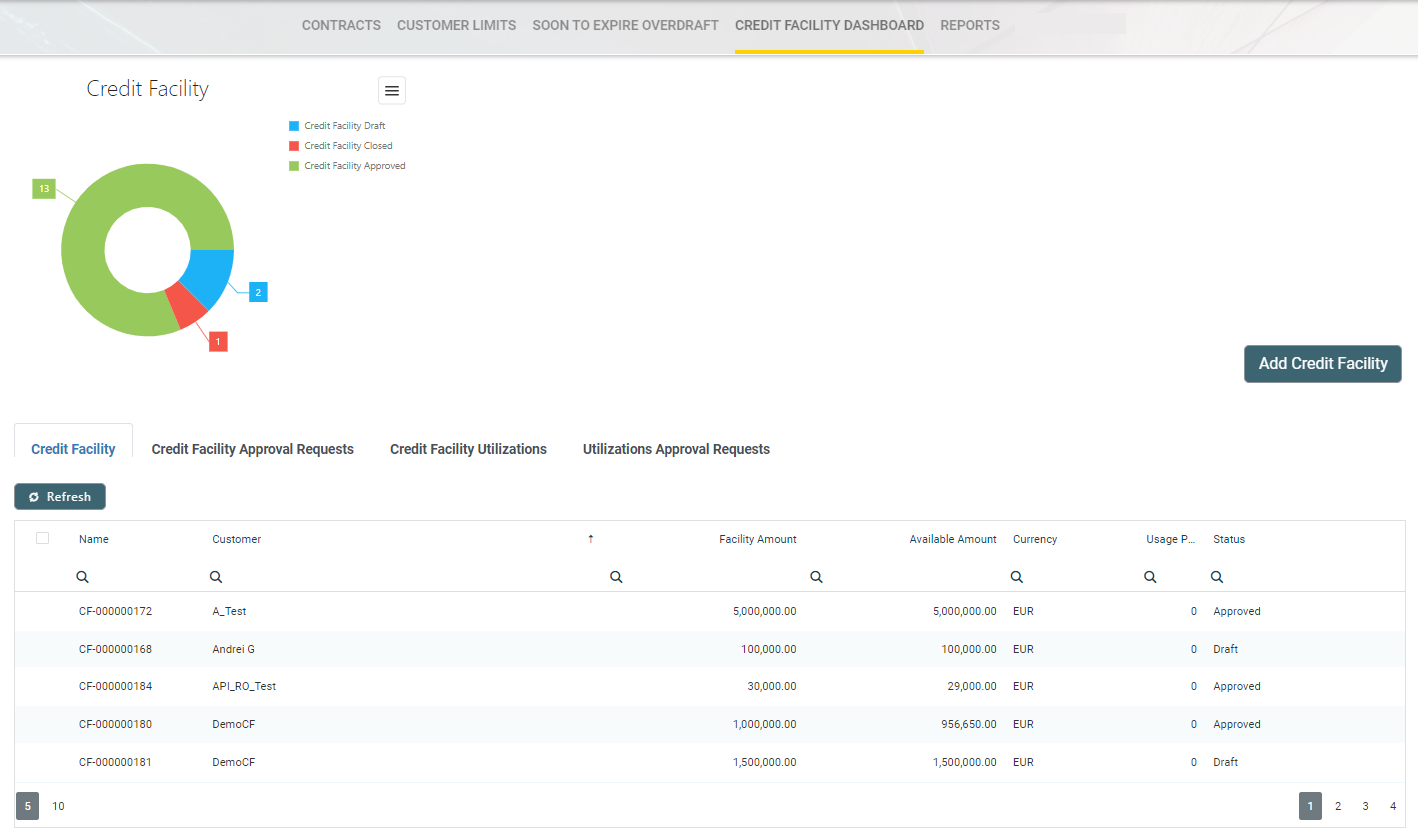Click the search icon under Currency column
Image resolution: width=1418 pixels, height=836 pixels.
(x=1016, y=577)
